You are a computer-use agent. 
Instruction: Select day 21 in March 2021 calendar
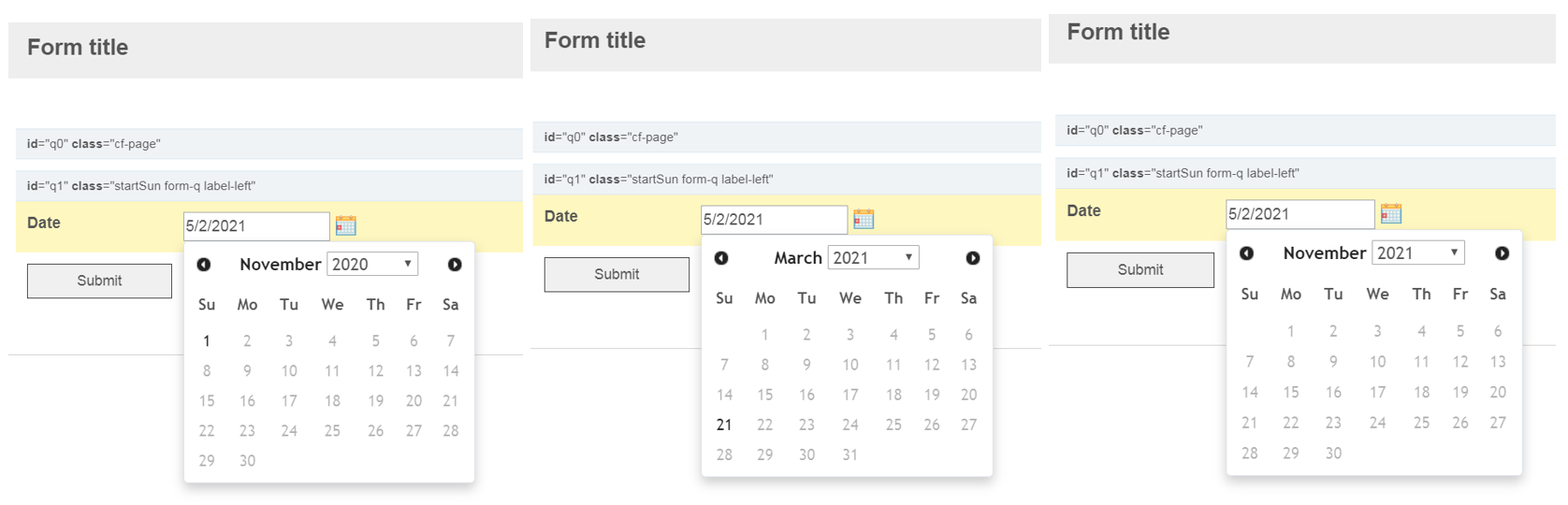click(x=724, y=425)
